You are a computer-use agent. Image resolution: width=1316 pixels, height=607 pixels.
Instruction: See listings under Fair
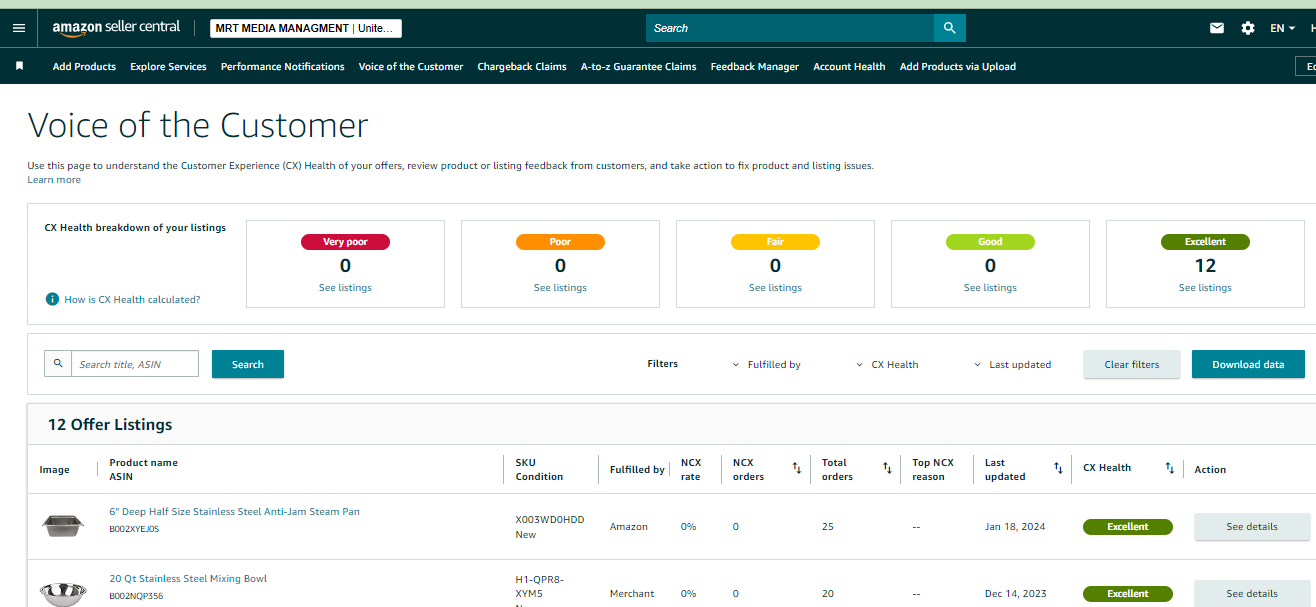coord(775,288)
